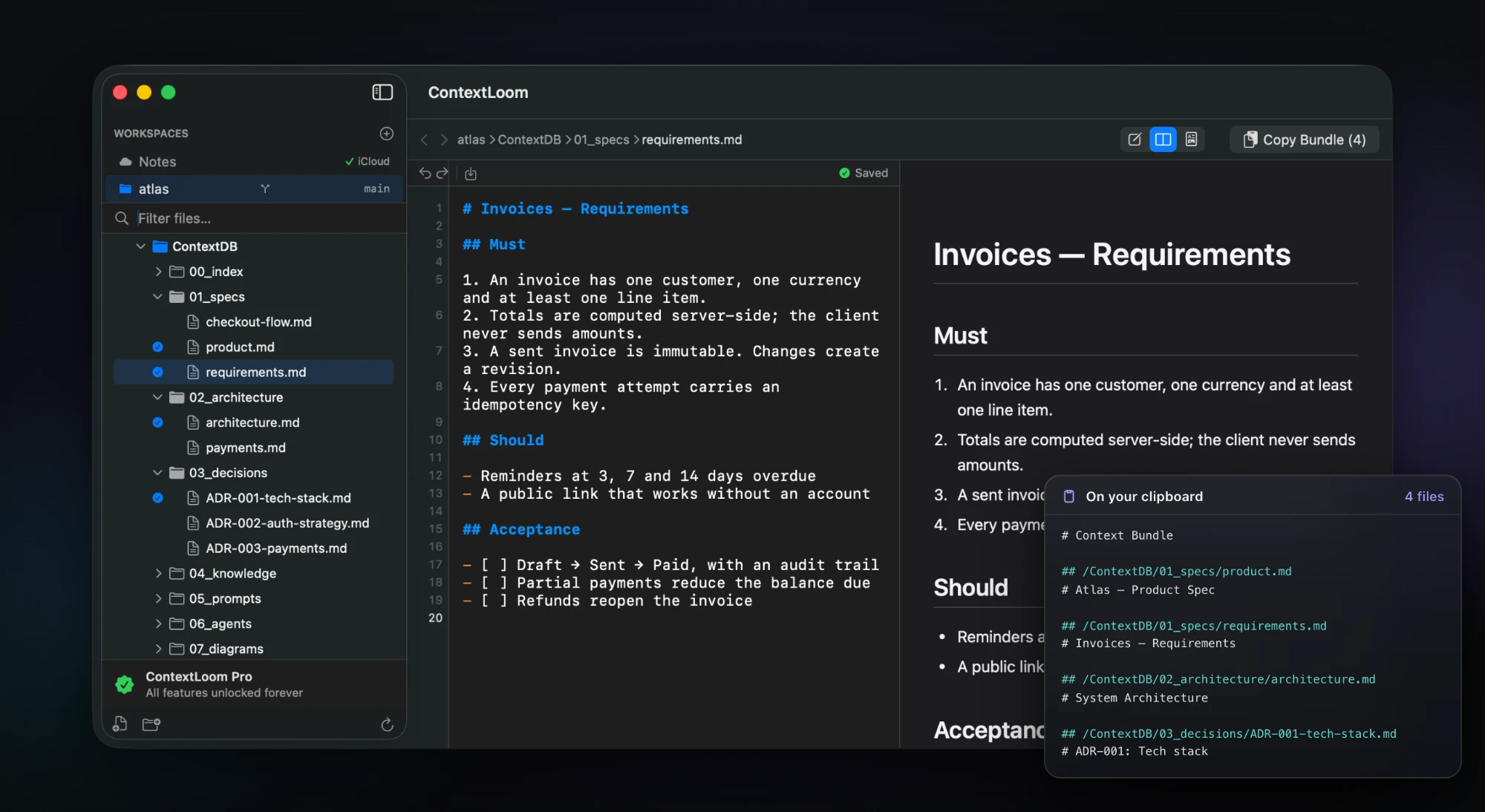Click ContextDB in the breadcrumb path

pyautogui.click(x=529, y=140)
